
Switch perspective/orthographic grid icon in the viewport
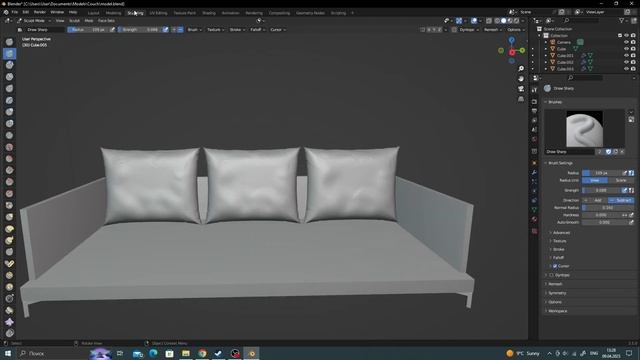point(521,99)
